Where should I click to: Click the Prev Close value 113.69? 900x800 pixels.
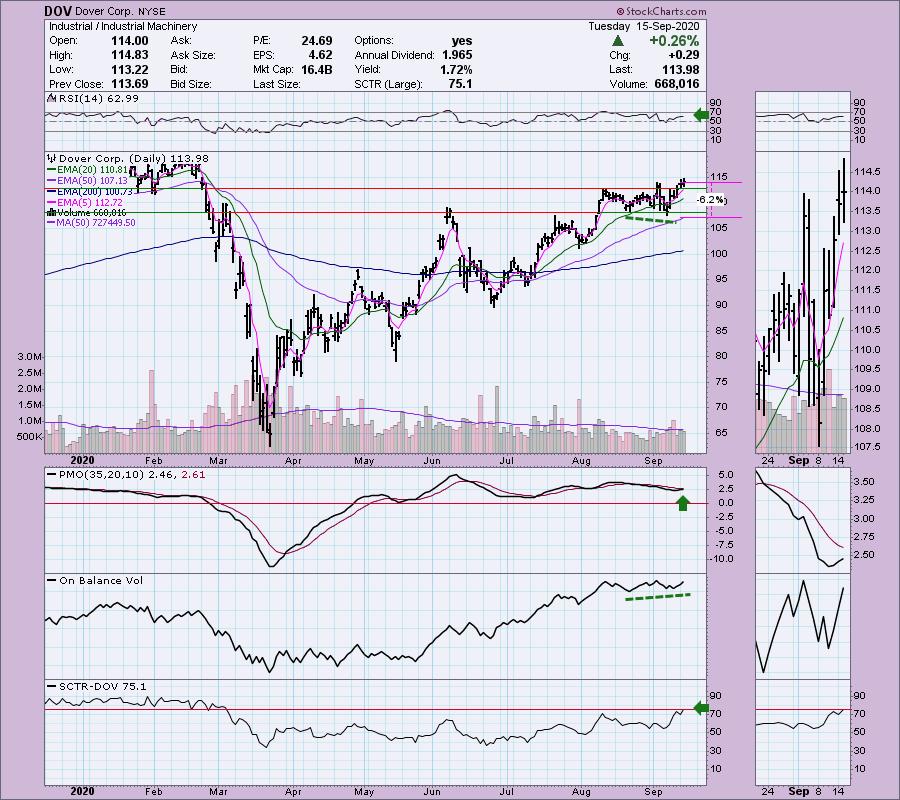(x=130, y=84)
